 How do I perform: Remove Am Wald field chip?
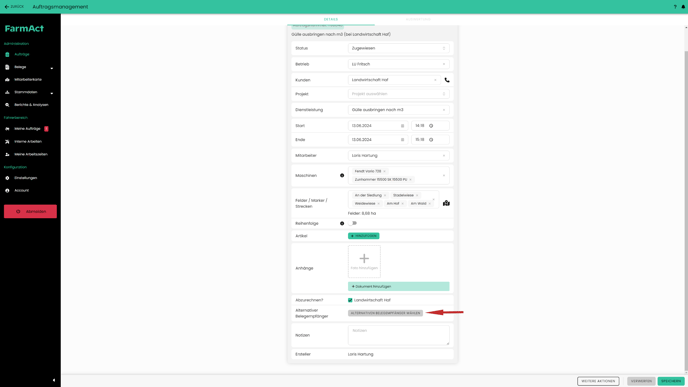click(430, 204)
